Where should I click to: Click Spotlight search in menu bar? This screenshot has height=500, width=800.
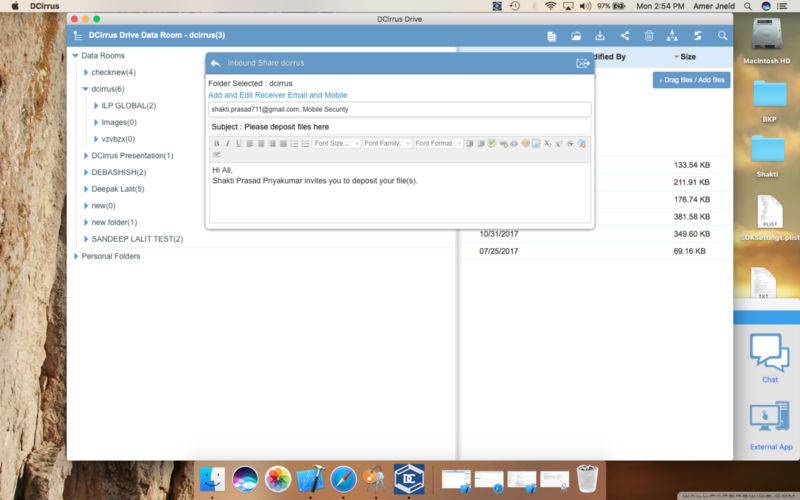(x=748, y=6)
